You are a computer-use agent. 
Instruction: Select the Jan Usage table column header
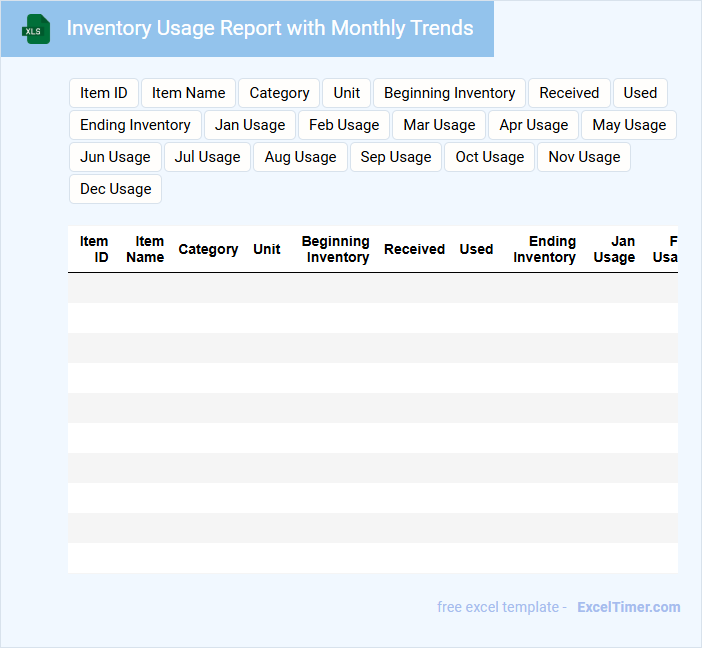tap(614, 249)
